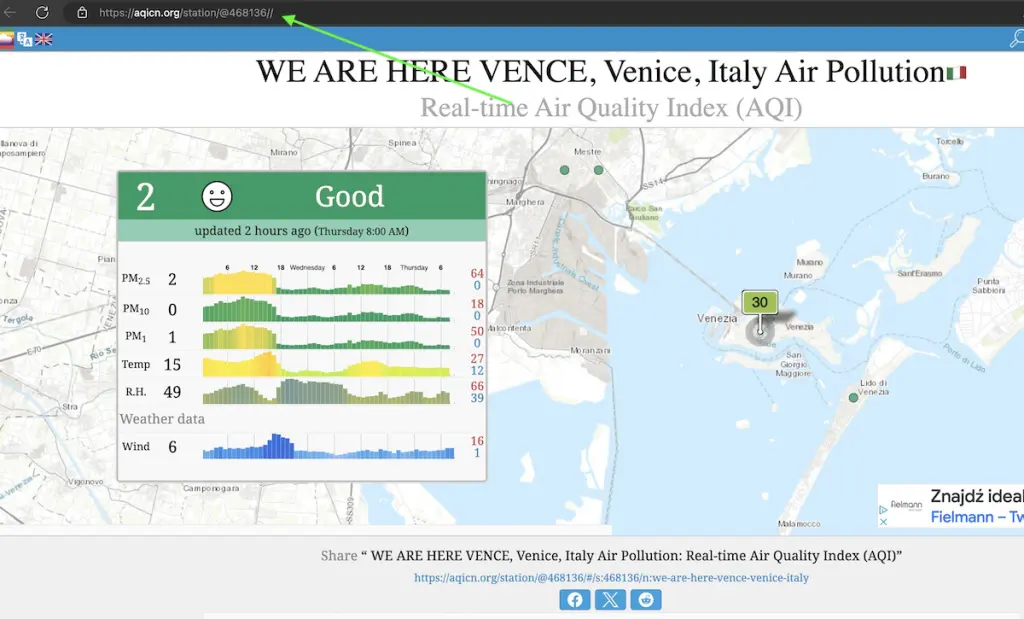Screen dimensions: 1024x619
Task: Click the green station dot near Lido di Venezia
Action: coord(853,398)
